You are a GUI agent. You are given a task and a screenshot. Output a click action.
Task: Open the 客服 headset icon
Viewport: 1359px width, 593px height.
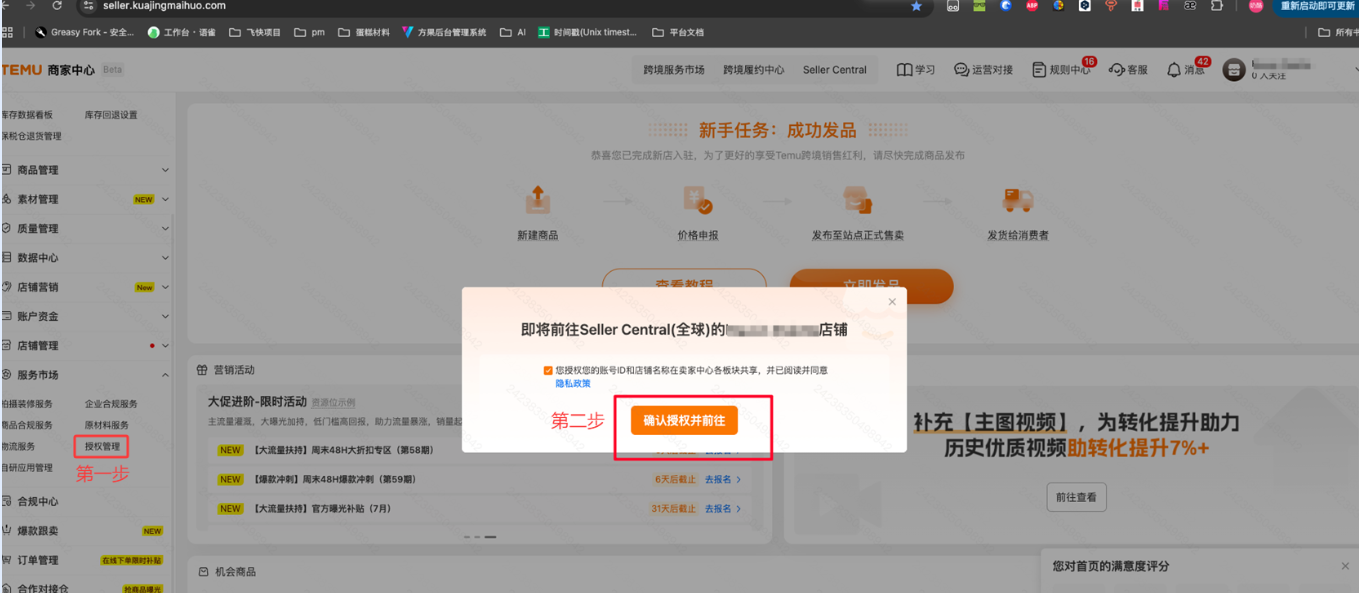(1117, 70)
